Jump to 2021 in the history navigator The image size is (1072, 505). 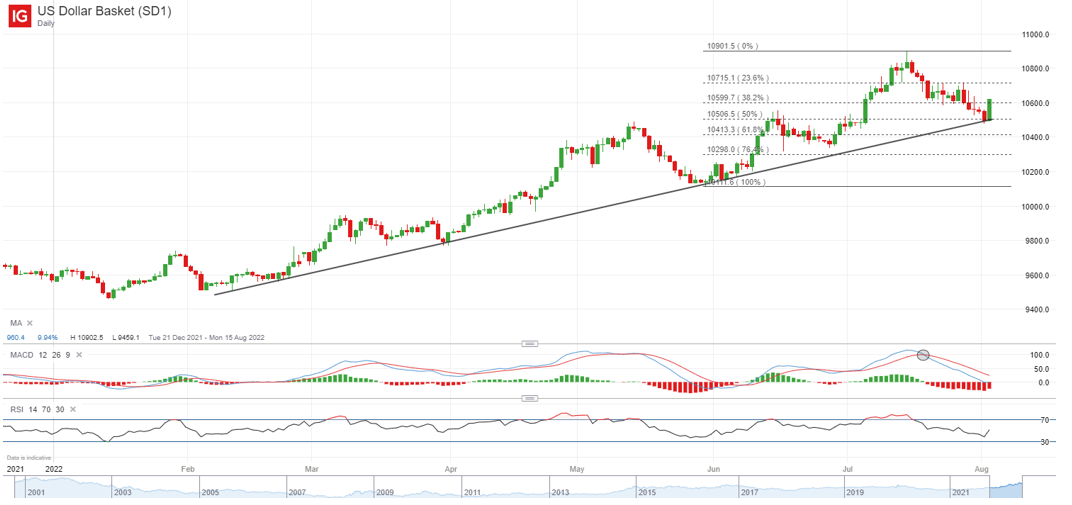961,493
